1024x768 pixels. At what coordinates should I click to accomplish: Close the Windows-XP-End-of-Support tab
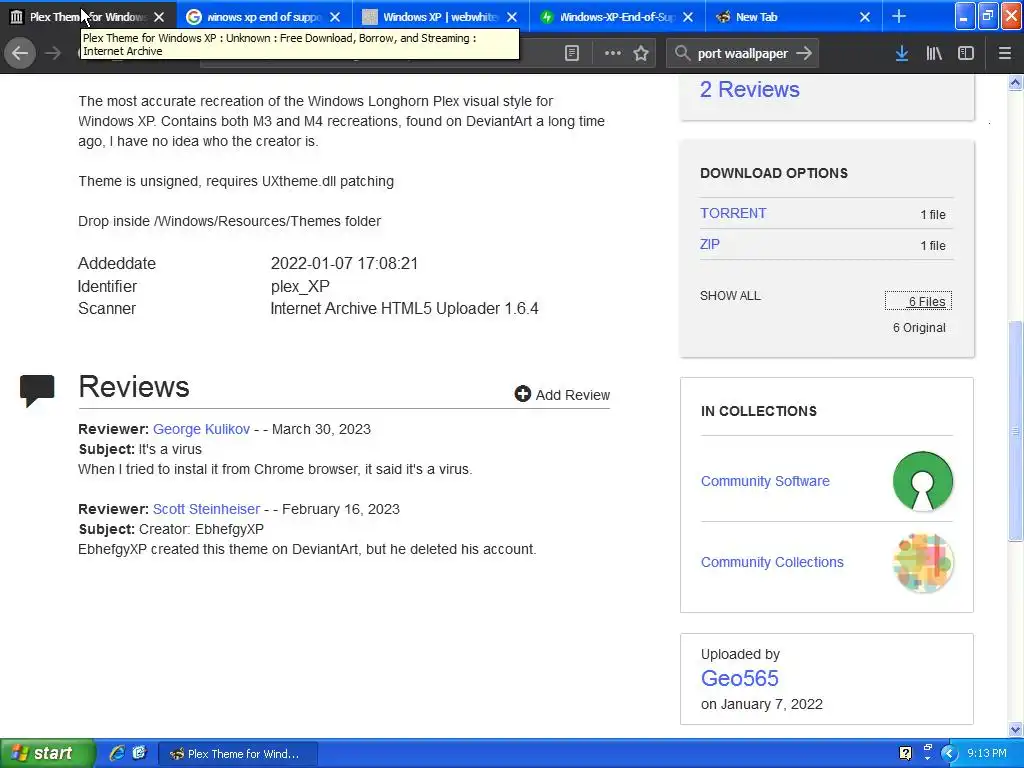click(688, 17)
